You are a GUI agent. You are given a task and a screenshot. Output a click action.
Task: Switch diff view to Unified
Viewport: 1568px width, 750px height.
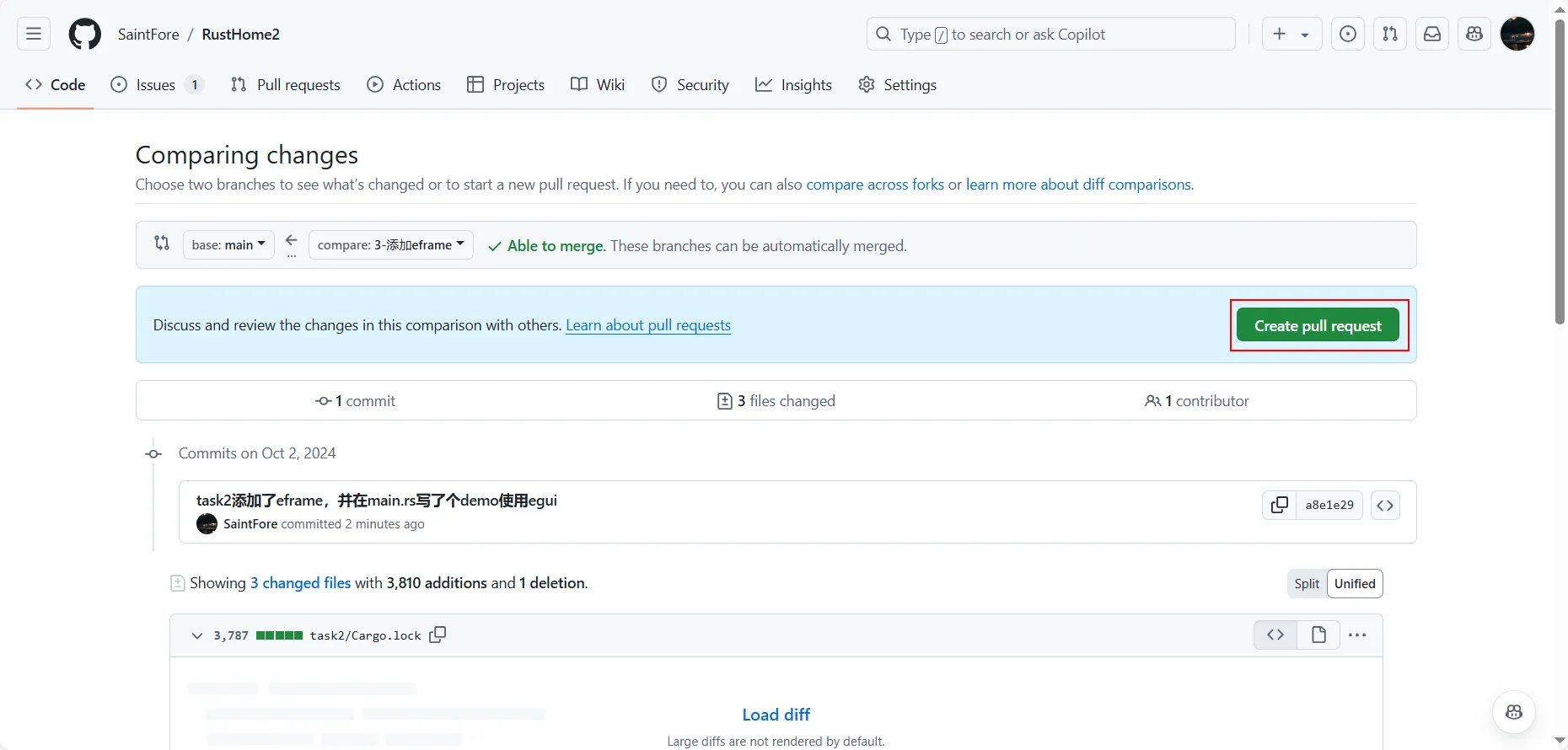[x=1355, y=584]
